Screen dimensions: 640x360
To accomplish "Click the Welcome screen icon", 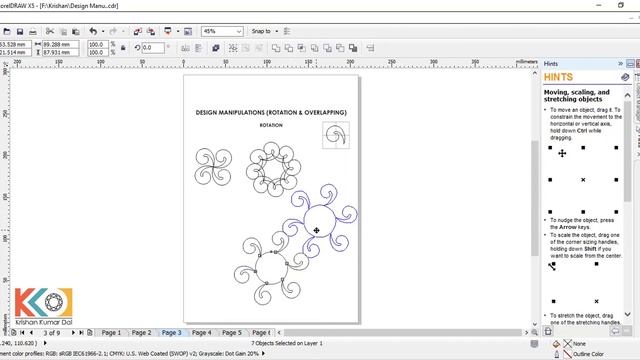I will tap(188, 31).
